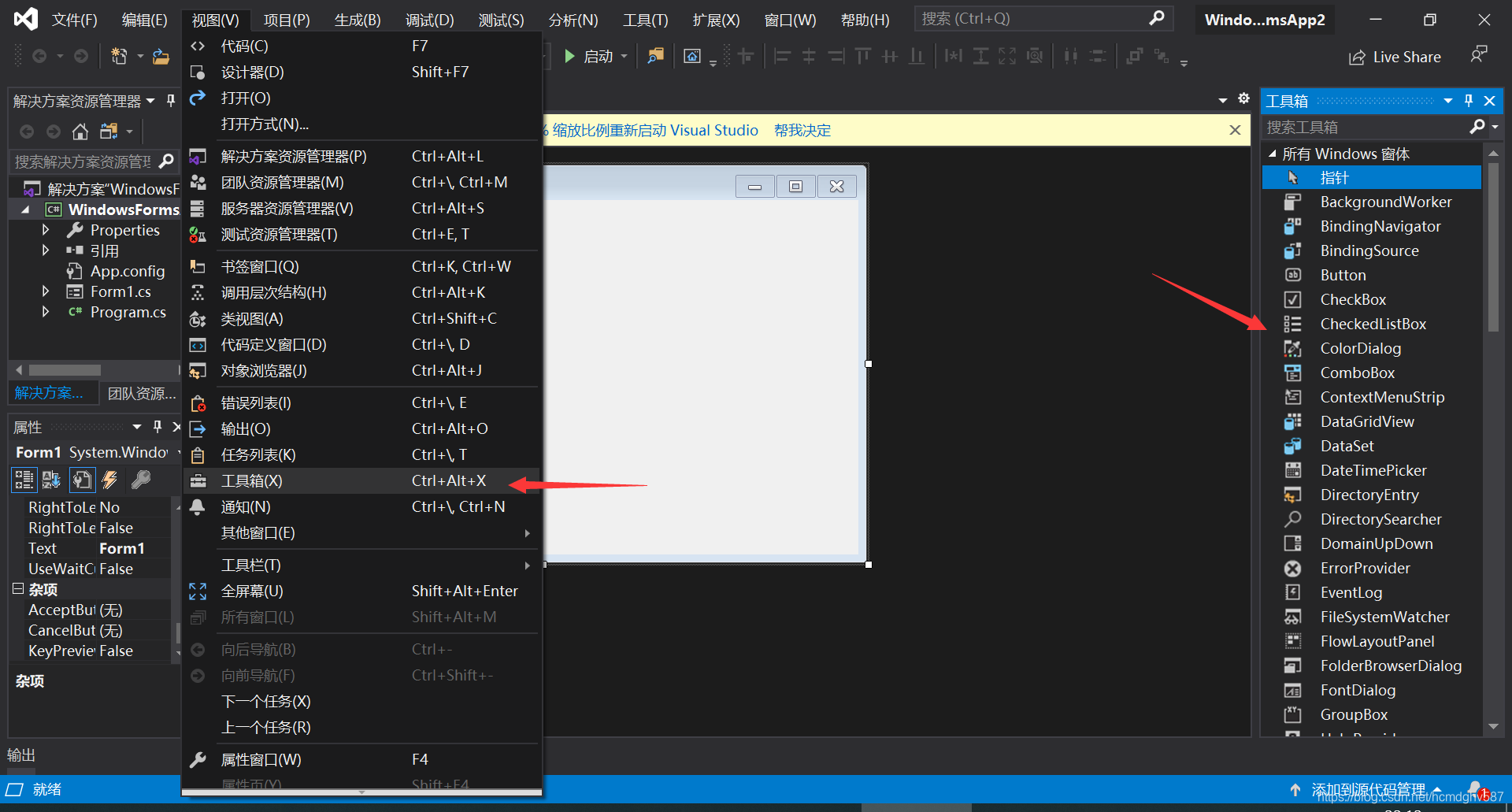Click the Properties Window wrench icon in menu
This screenshot has width=1512, height=812.
tap(198, 759)
